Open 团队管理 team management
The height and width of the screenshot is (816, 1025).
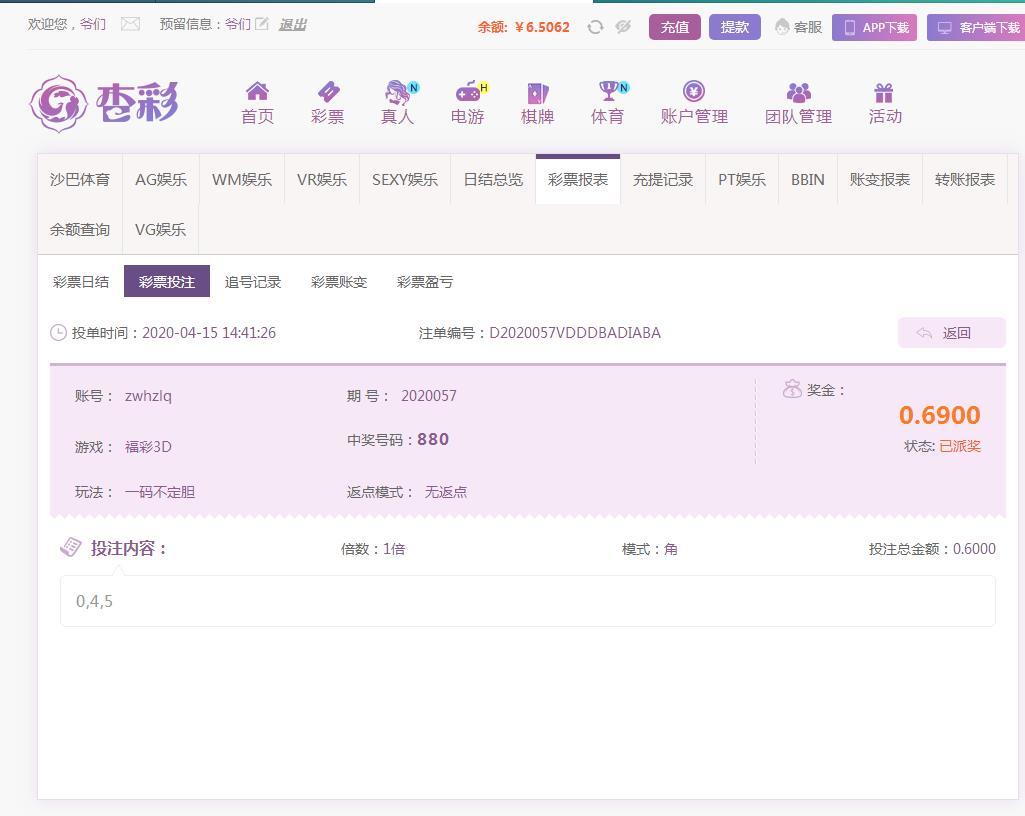(x=798, y=93)
